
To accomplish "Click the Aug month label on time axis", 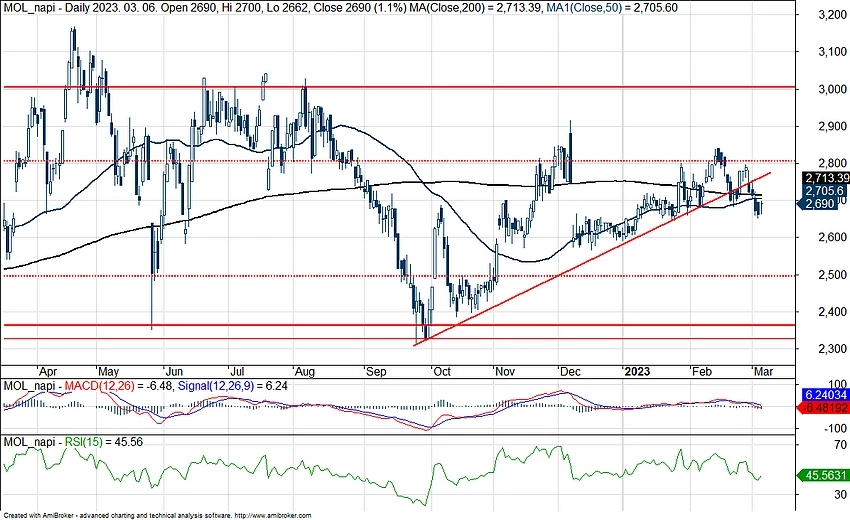I will point(305,372).
